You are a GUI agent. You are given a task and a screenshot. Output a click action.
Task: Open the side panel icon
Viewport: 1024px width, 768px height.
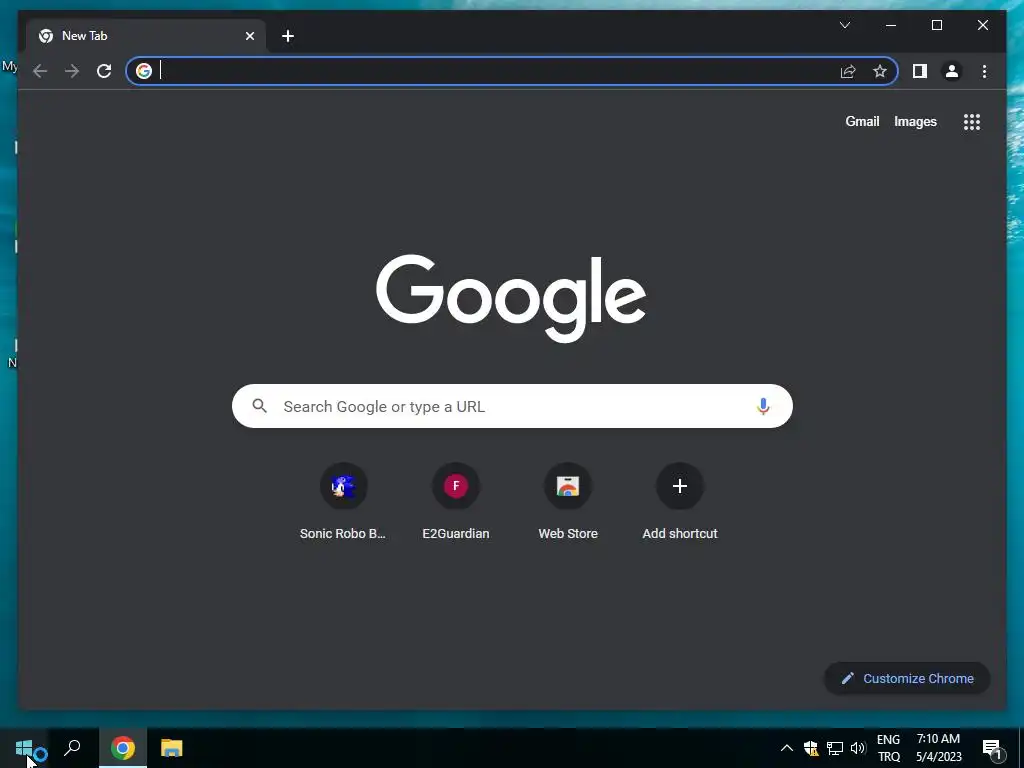[x=920, y=71]
